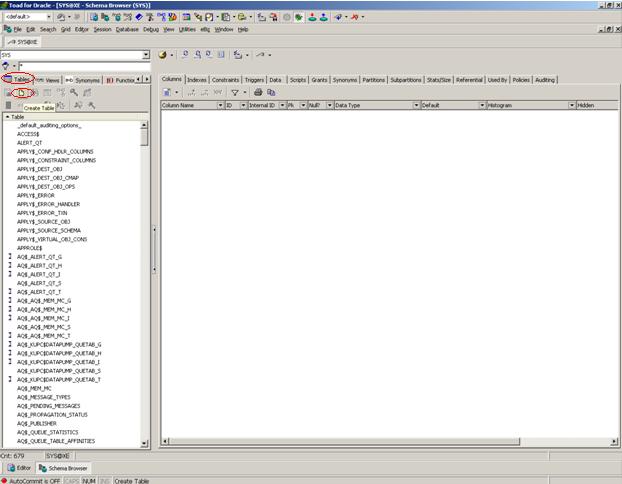This screenshot has width=622, height=484.
Task: Click the object name filter input field
Action: [84, 66]
